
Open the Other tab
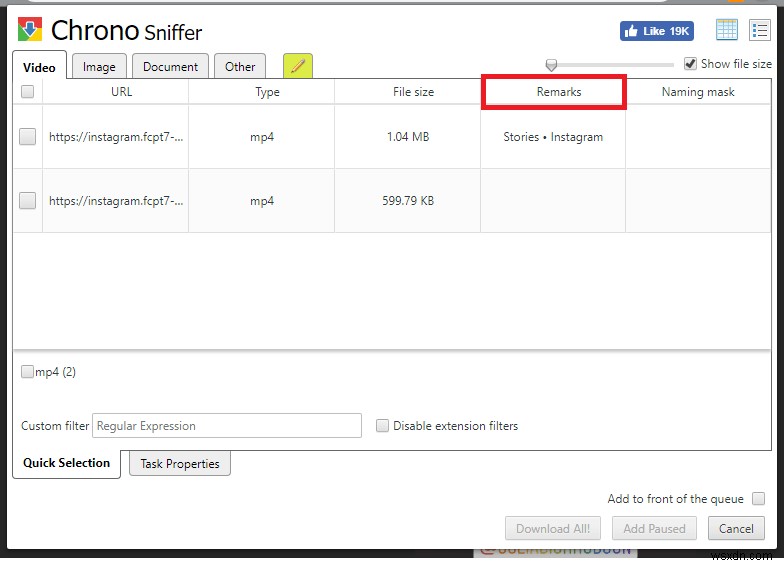[x=240, y=66]
